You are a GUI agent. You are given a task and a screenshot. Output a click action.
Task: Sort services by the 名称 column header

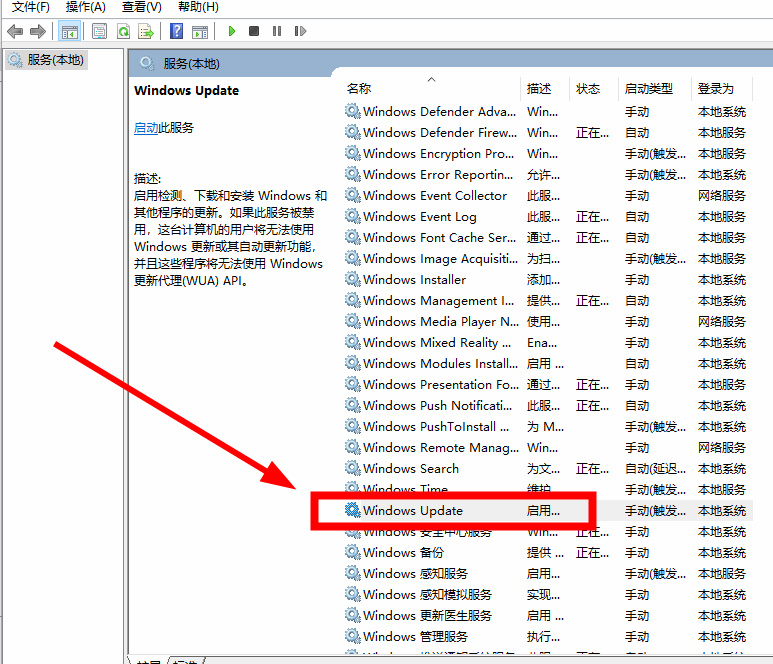coord(359,89)
